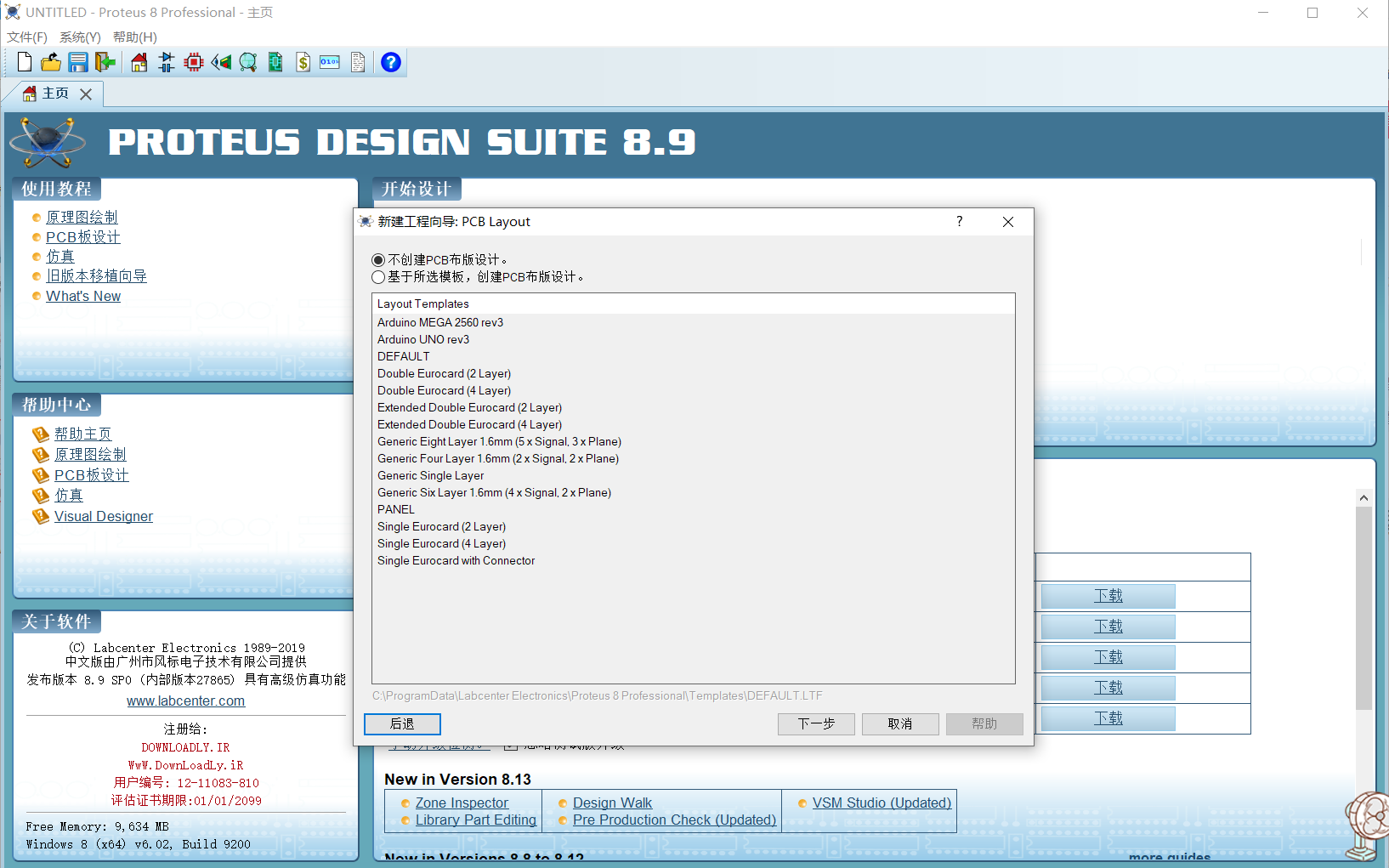
Task: Open Pre Production Check (Updated) link
Action: coord(674,820)
